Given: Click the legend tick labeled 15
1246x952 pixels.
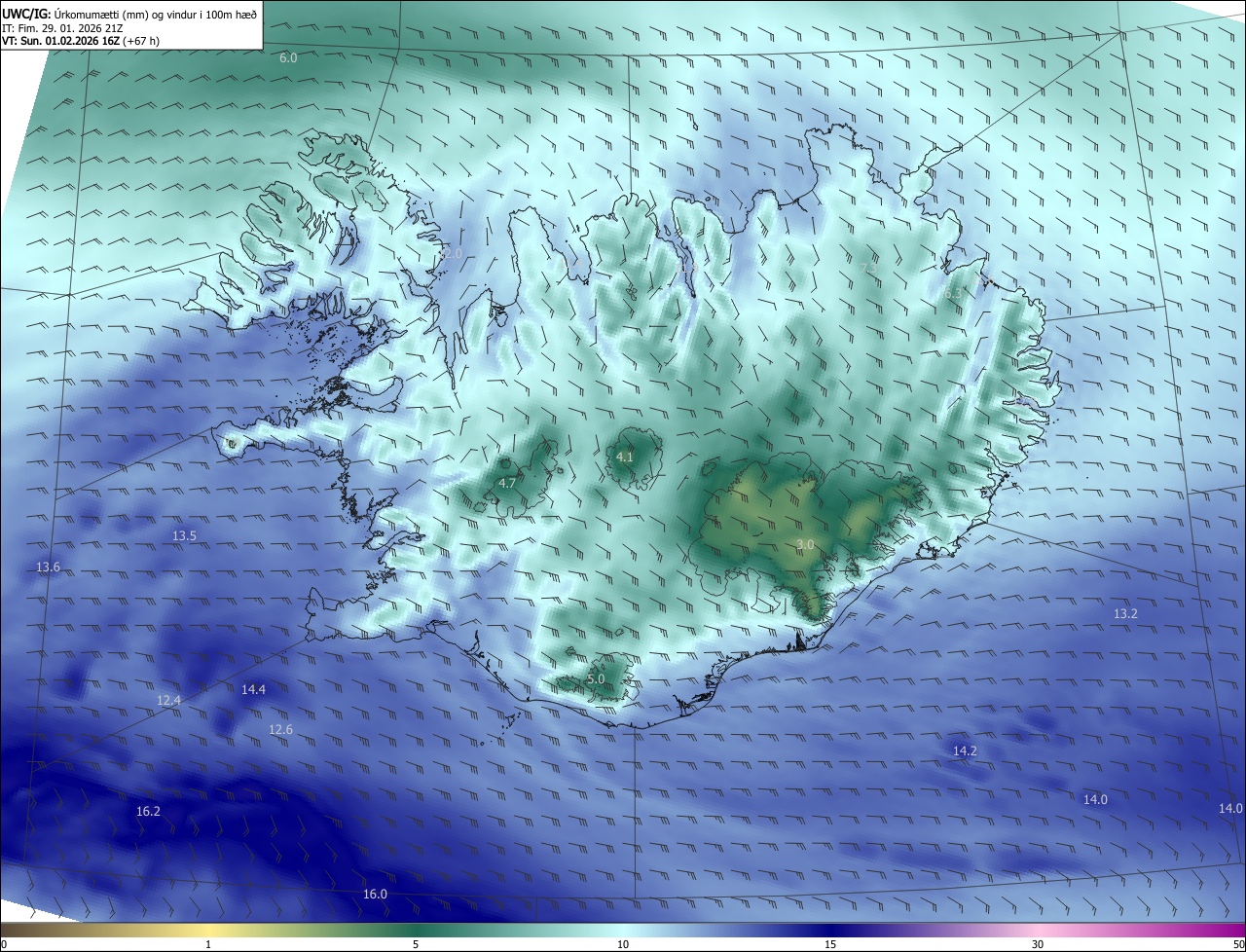Looking at the screenshot, I should click(x=830, y=944).
